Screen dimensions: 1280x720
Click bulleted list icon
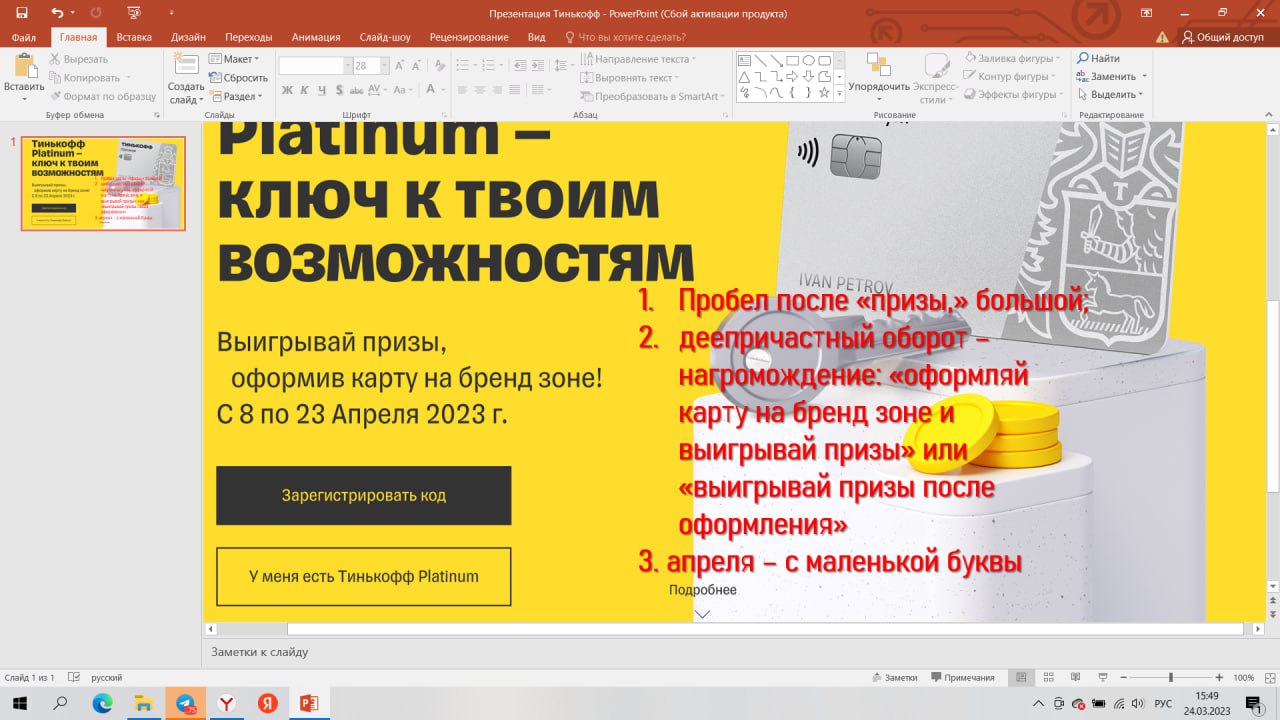463,65
